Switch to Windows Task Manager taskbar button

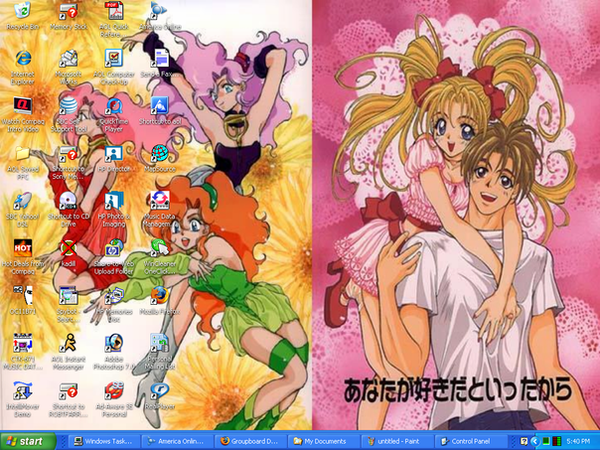coord(104,441)
